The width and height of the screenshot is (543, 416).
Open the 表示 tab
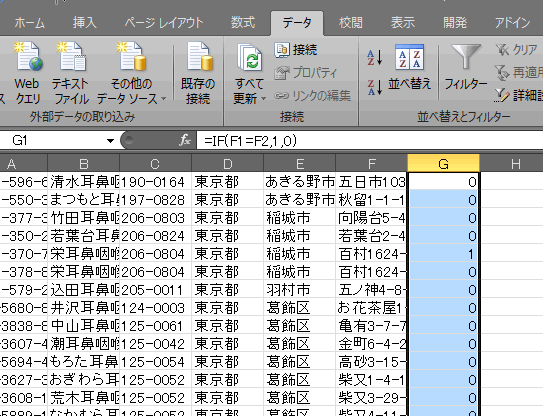(x=402, y=23)
